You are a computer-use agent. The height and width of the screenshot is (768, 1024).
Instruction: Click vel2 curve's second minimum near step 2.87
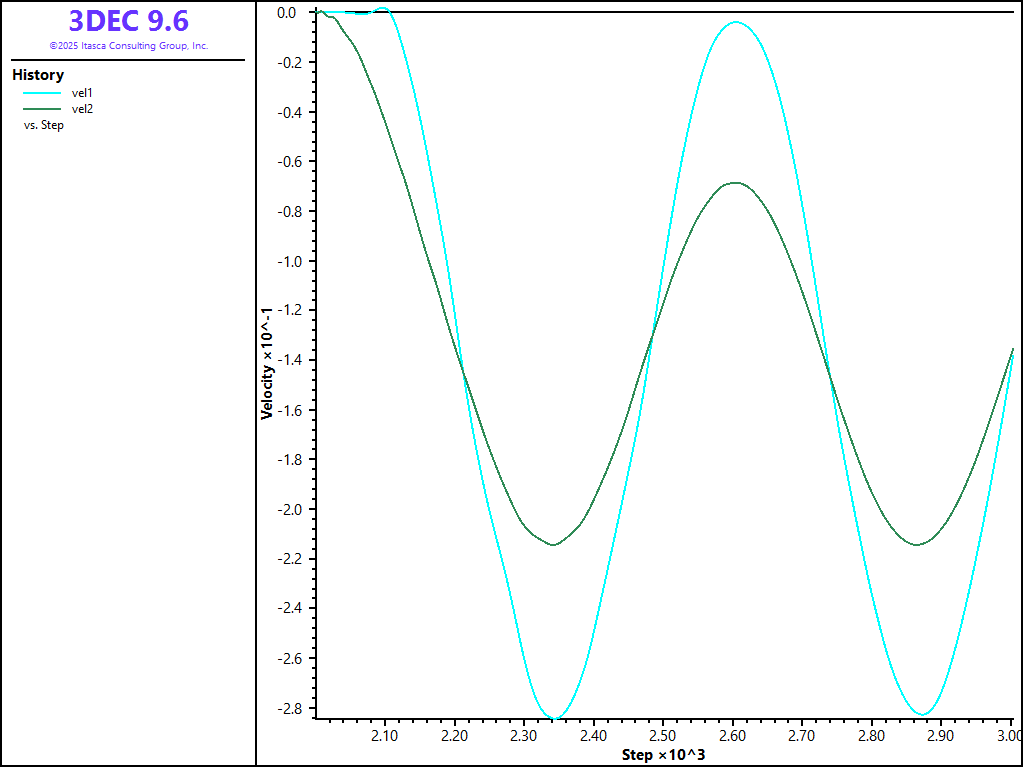tap(917, 545)
